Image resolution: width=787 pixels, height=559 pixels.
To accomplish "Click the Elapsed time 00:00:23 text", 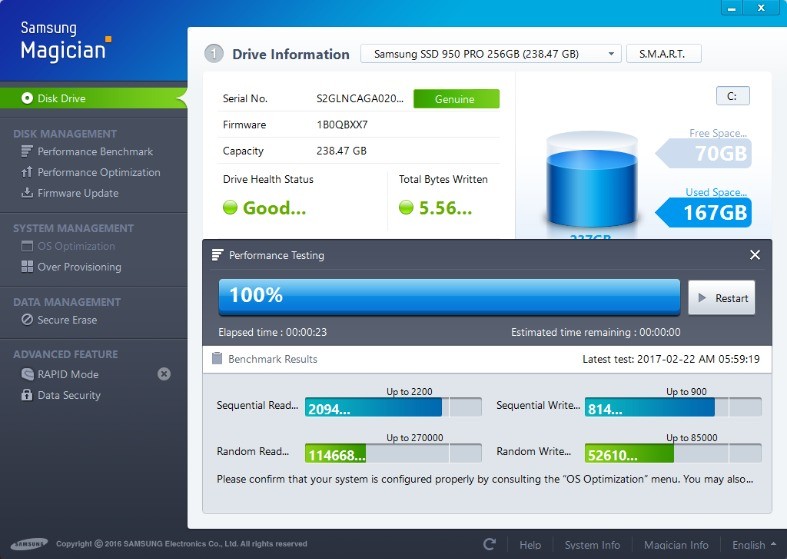I will (273, 332).
